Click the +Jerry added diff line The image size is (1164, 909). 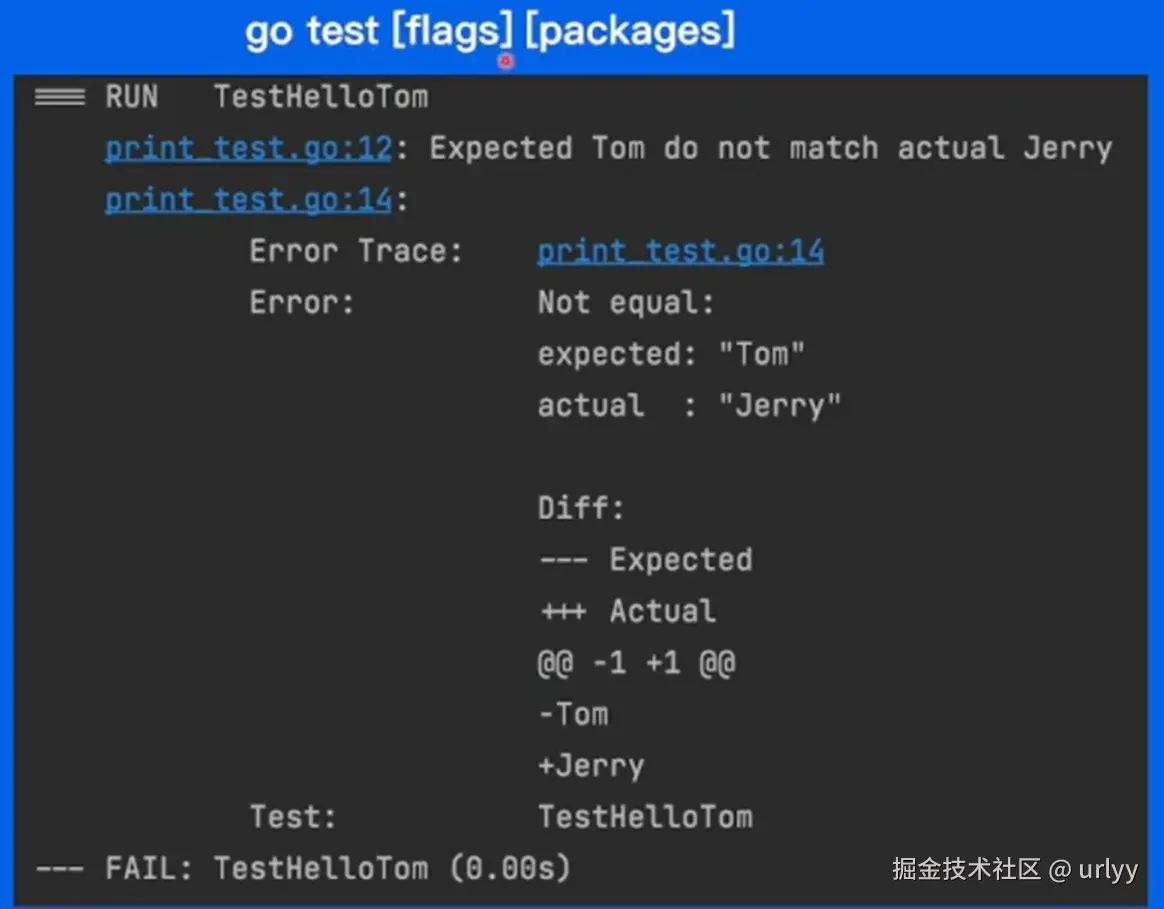click(x=592, y=766)
